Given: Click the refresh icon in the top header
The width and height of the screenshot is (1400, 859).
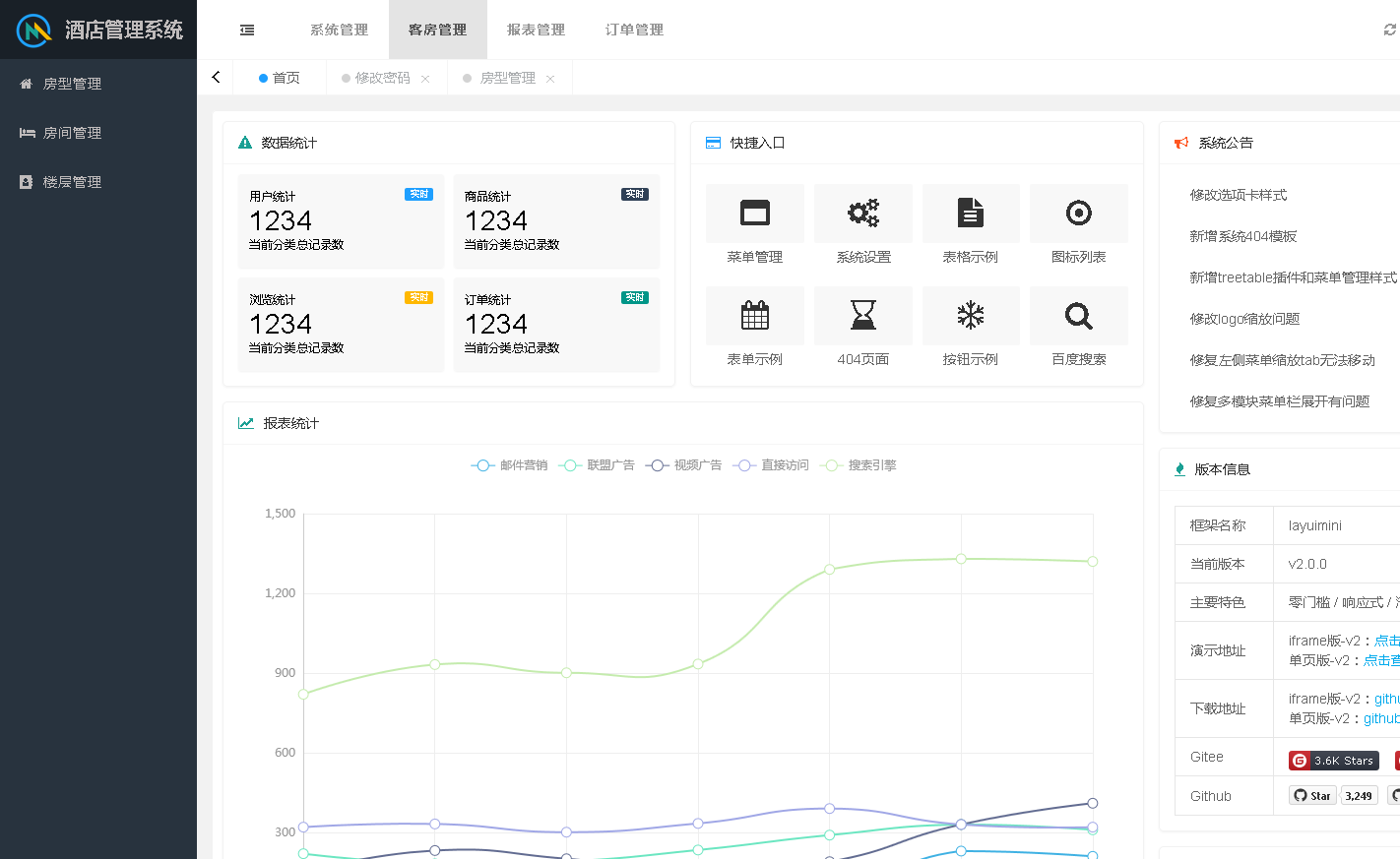Looking at the screenshot, I should 1390,31.
